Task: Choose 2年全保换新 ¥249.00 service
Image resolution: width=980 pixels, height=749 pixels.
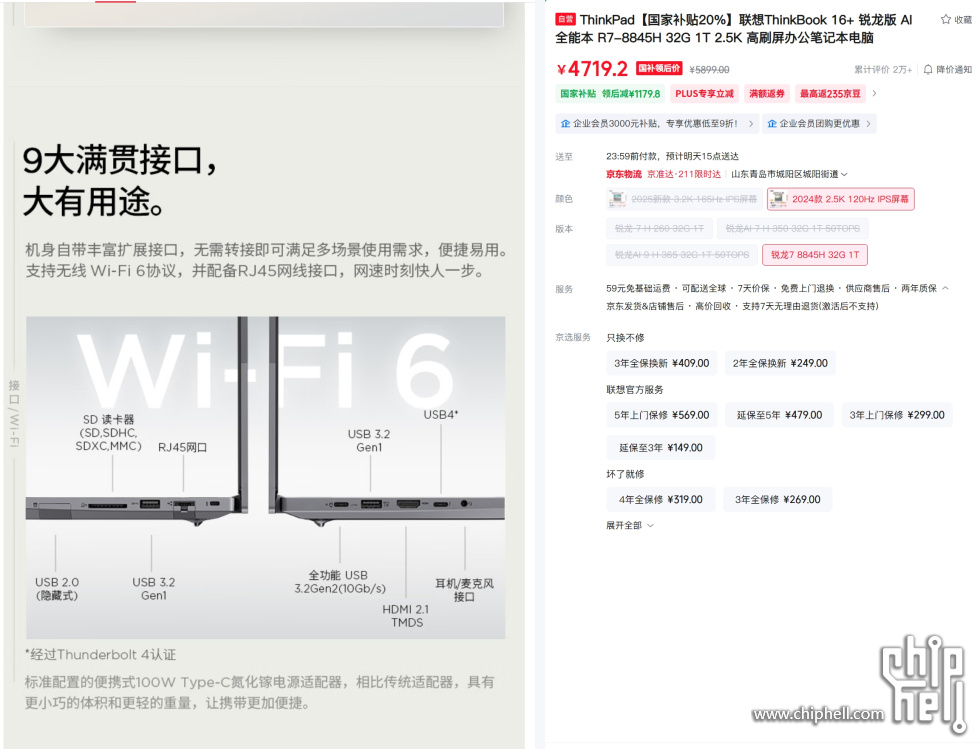Action: tap(780, 363)
